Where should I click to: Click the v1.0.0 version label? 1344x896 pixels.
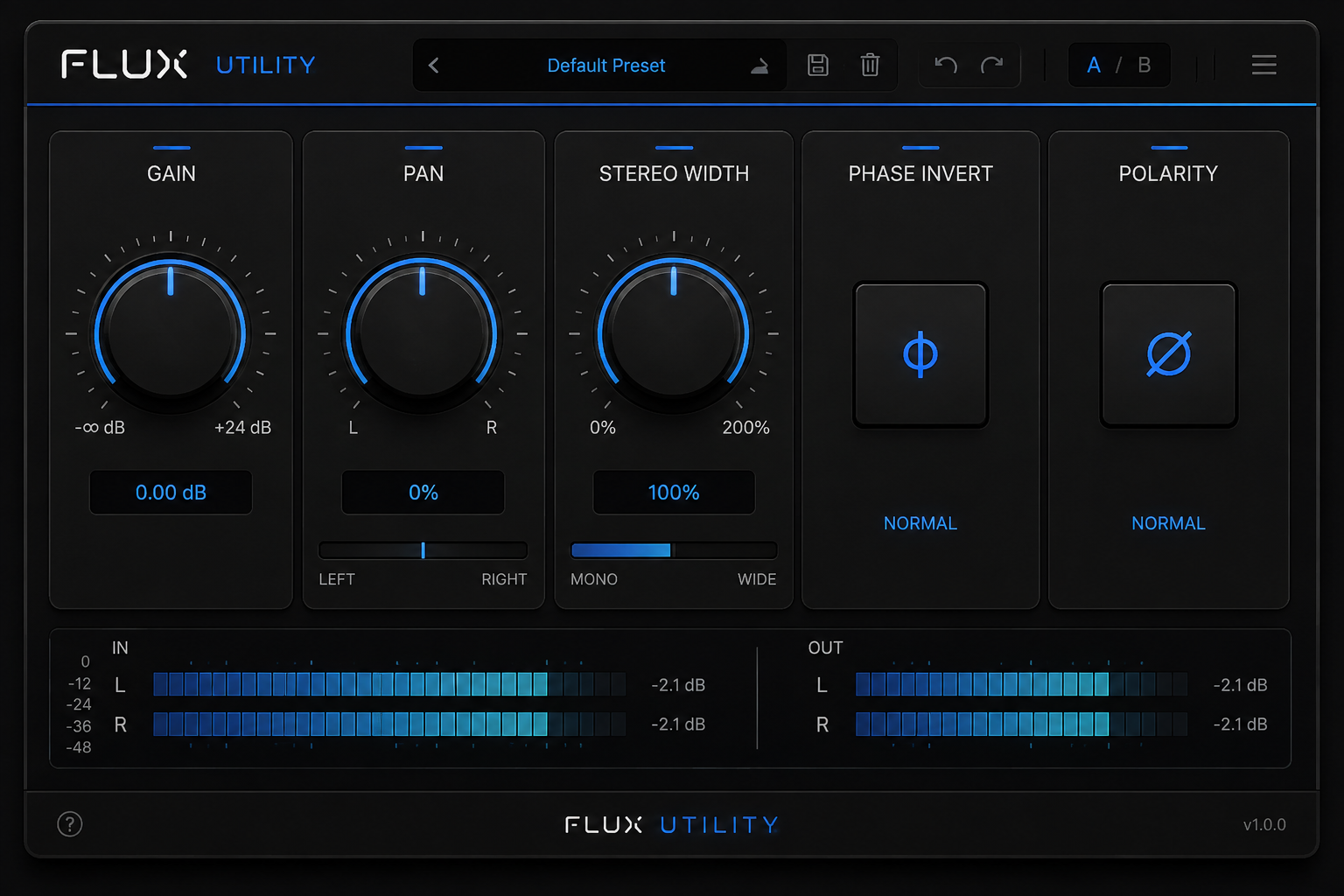coord(1264,824)
